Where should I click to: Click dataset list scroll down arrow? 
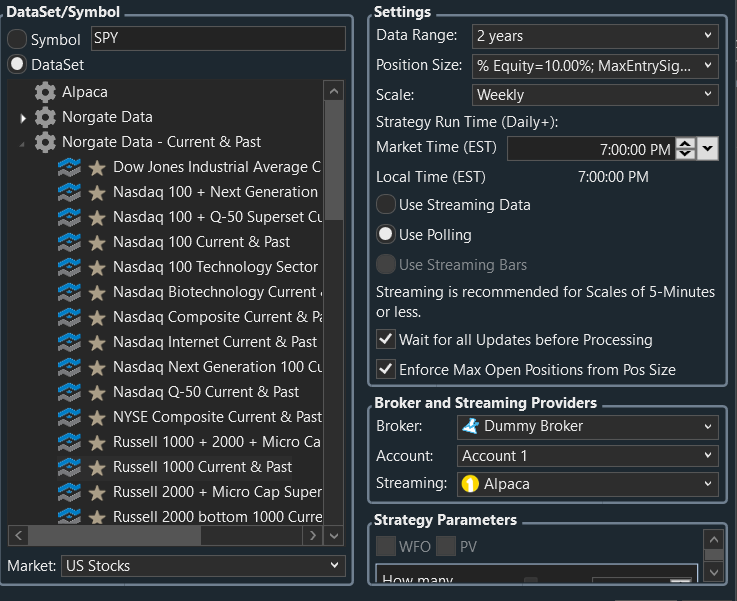tap(334, 536)
